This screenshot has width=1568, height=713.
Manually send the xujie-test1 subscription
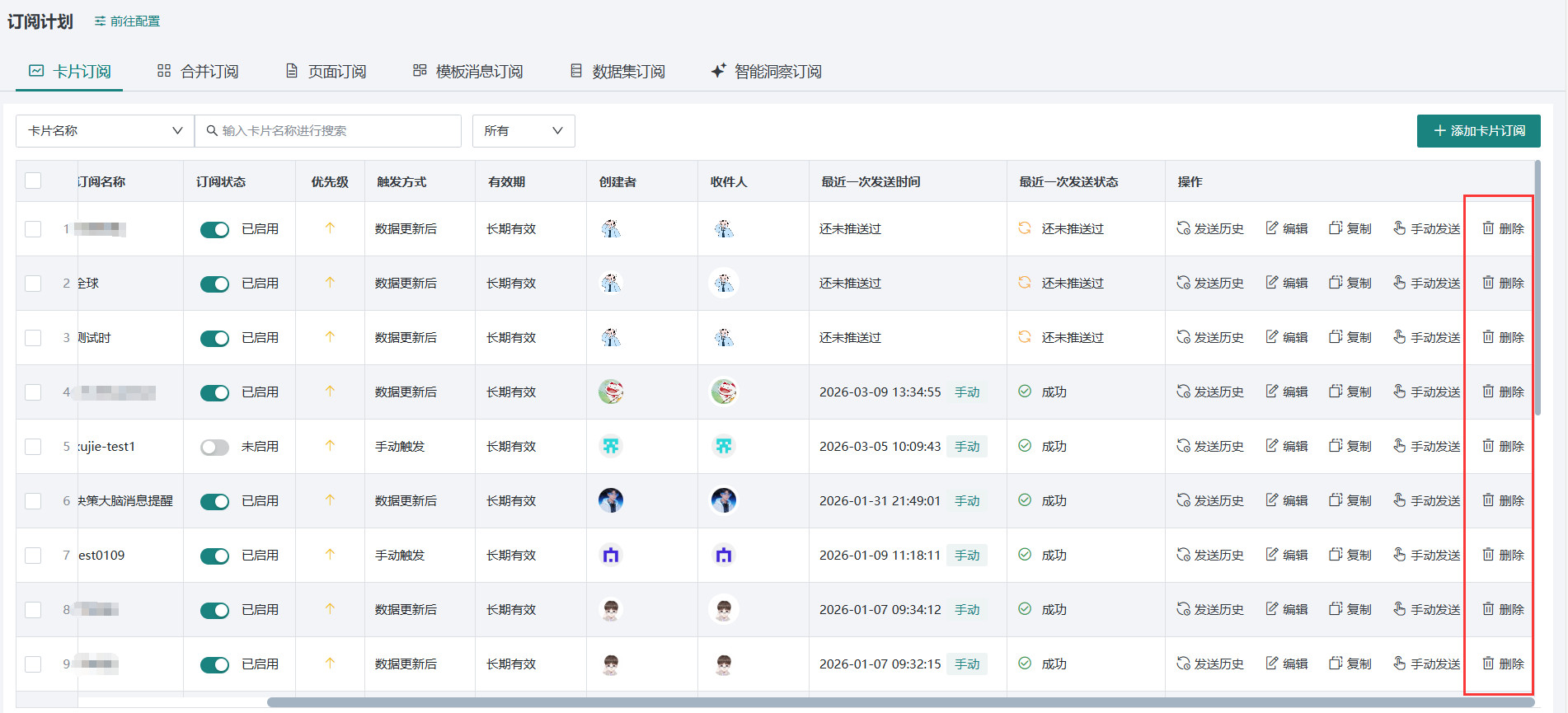coord(1426,446)
